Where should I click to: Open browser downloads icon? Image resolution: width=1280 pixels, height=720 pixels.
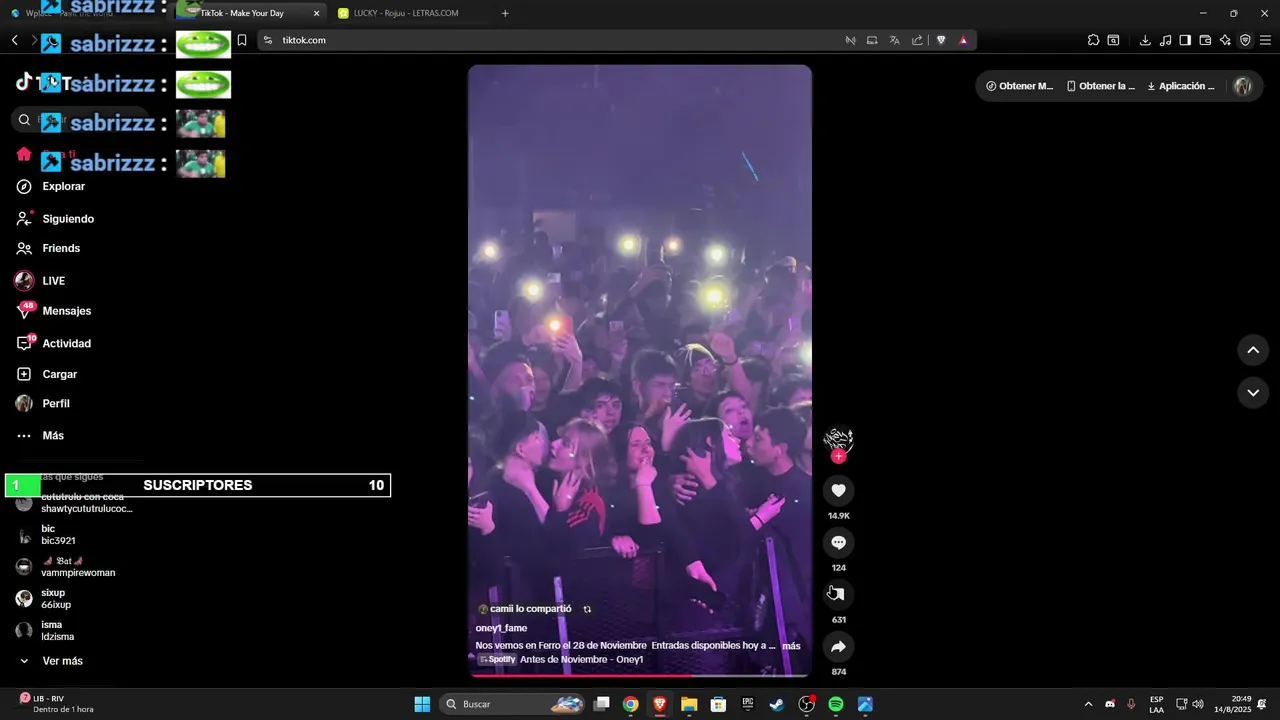[x=1145, y=40]
